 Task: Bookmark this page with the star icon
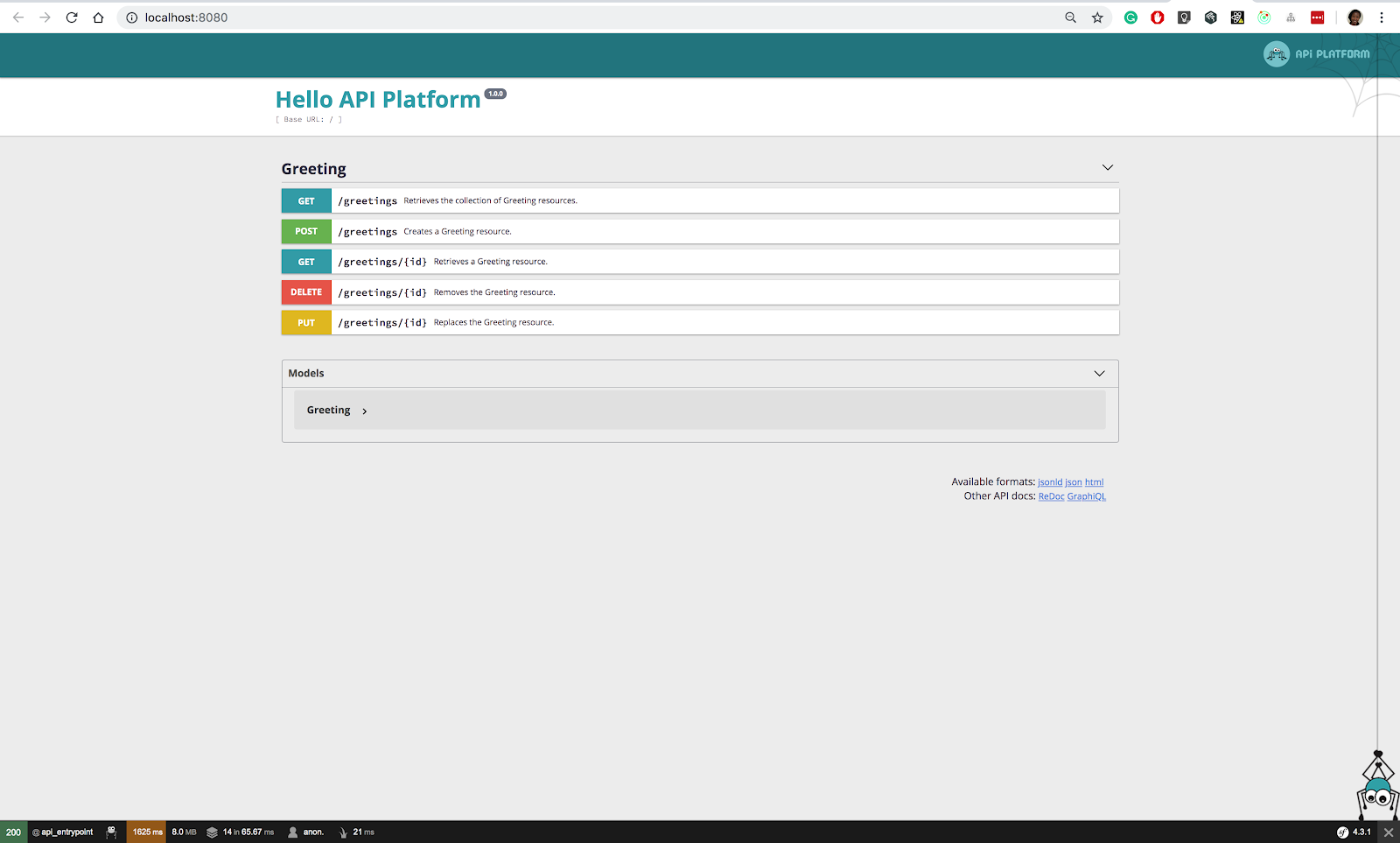click(1097, 18)
